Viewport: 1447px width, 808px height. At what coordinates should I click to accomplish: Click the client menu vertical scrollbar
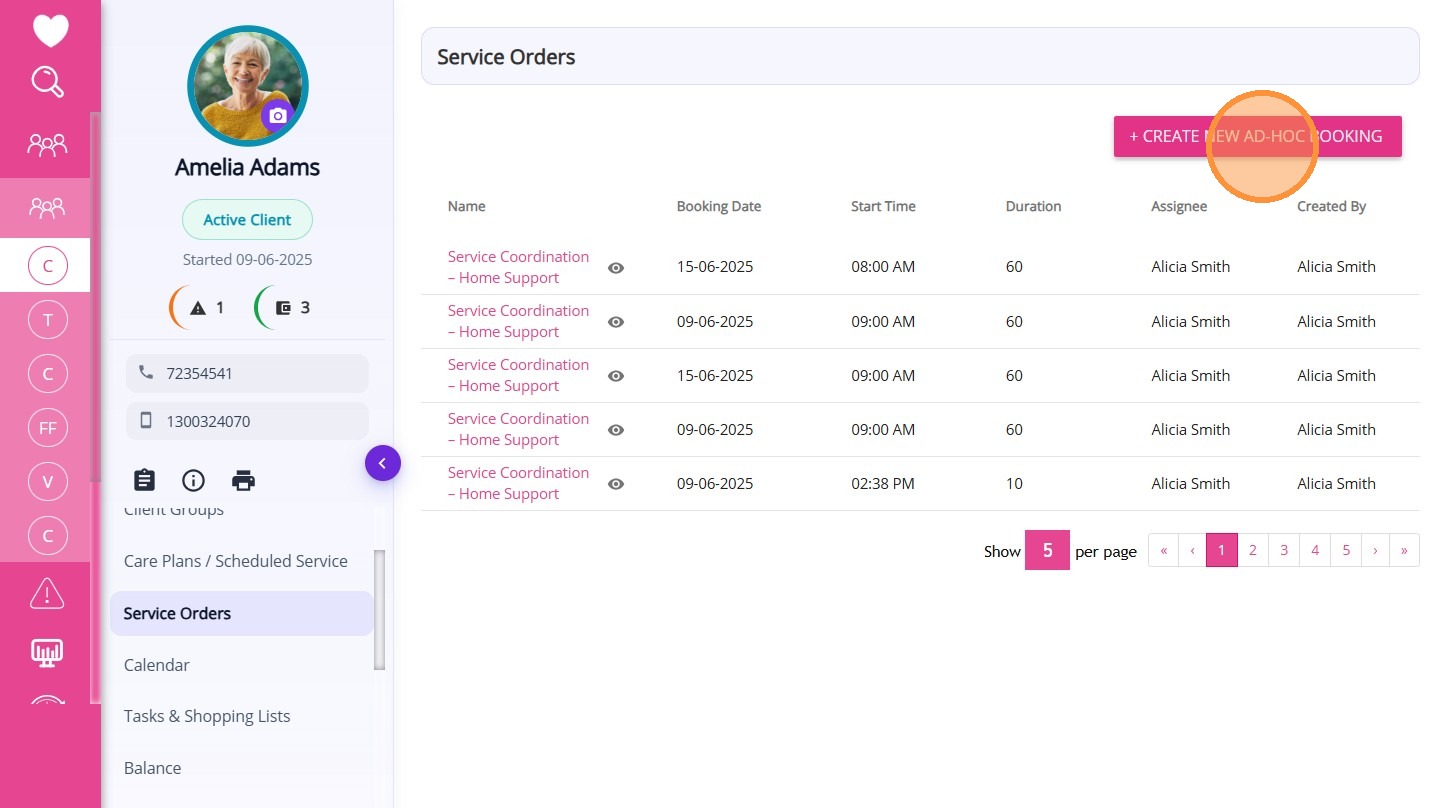tap(379, 608)
